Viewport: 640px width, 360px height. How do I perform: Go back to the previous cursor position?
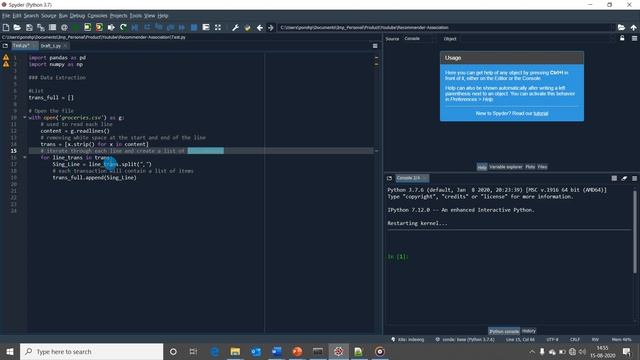pos(259,27)
